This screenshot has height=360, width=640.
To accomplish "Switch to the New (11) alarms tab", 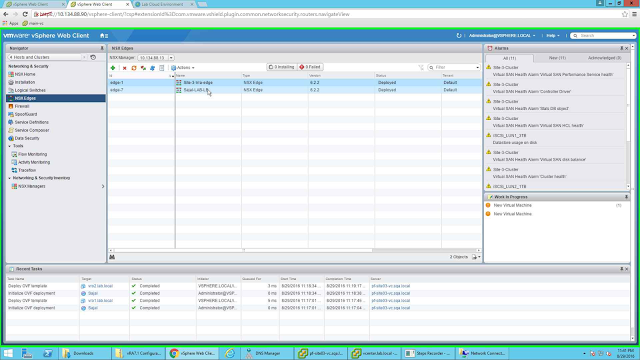I will (x=557, y=58).
